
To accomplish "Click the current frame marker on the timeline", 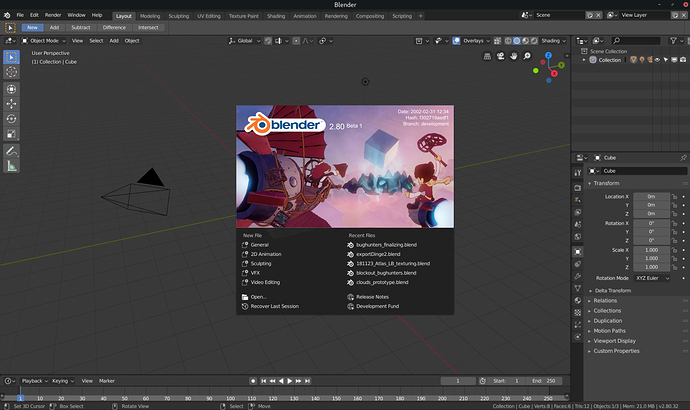I will [20, 398].
